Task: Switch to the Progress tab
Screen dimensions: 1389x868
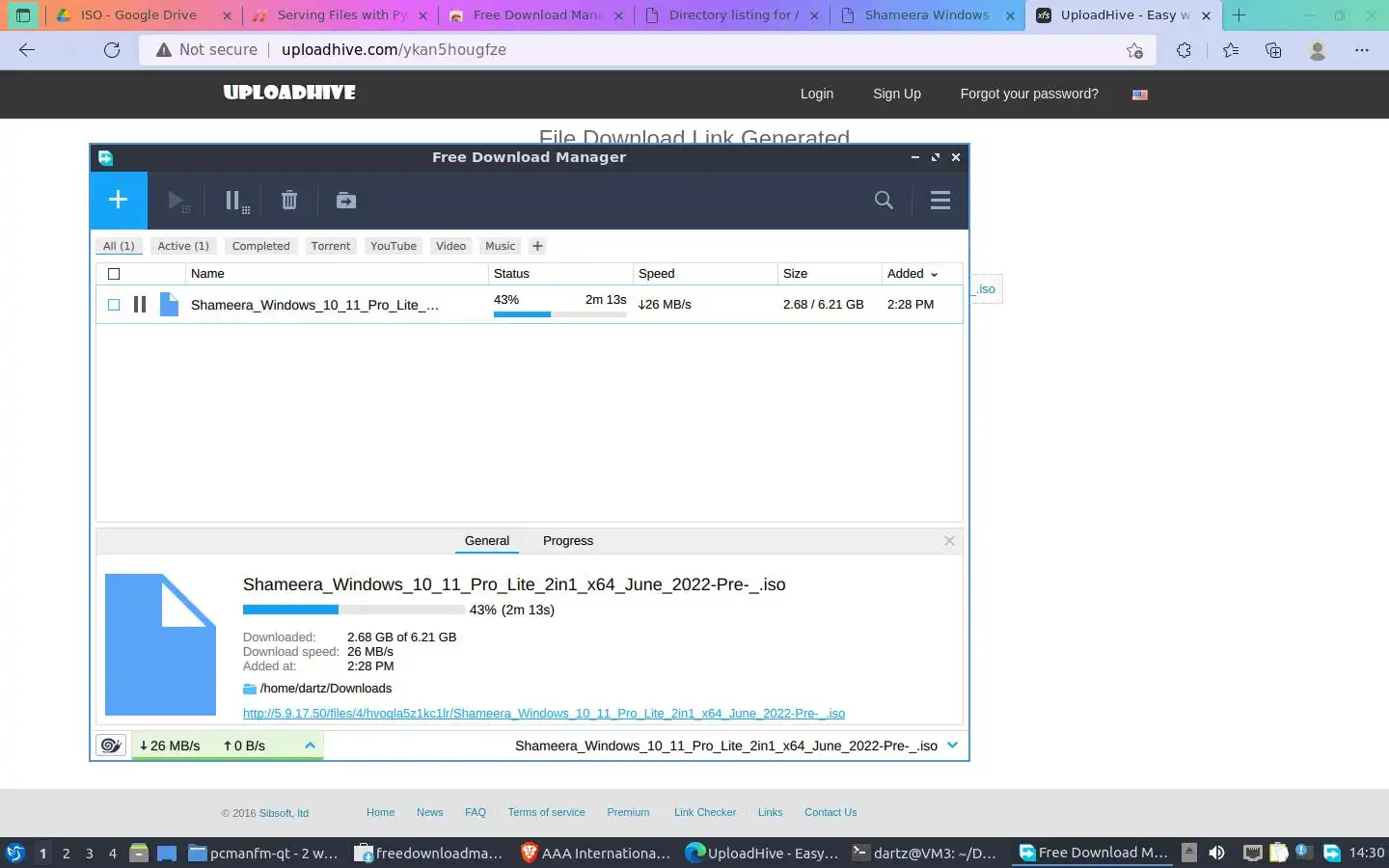Action: 568,541
